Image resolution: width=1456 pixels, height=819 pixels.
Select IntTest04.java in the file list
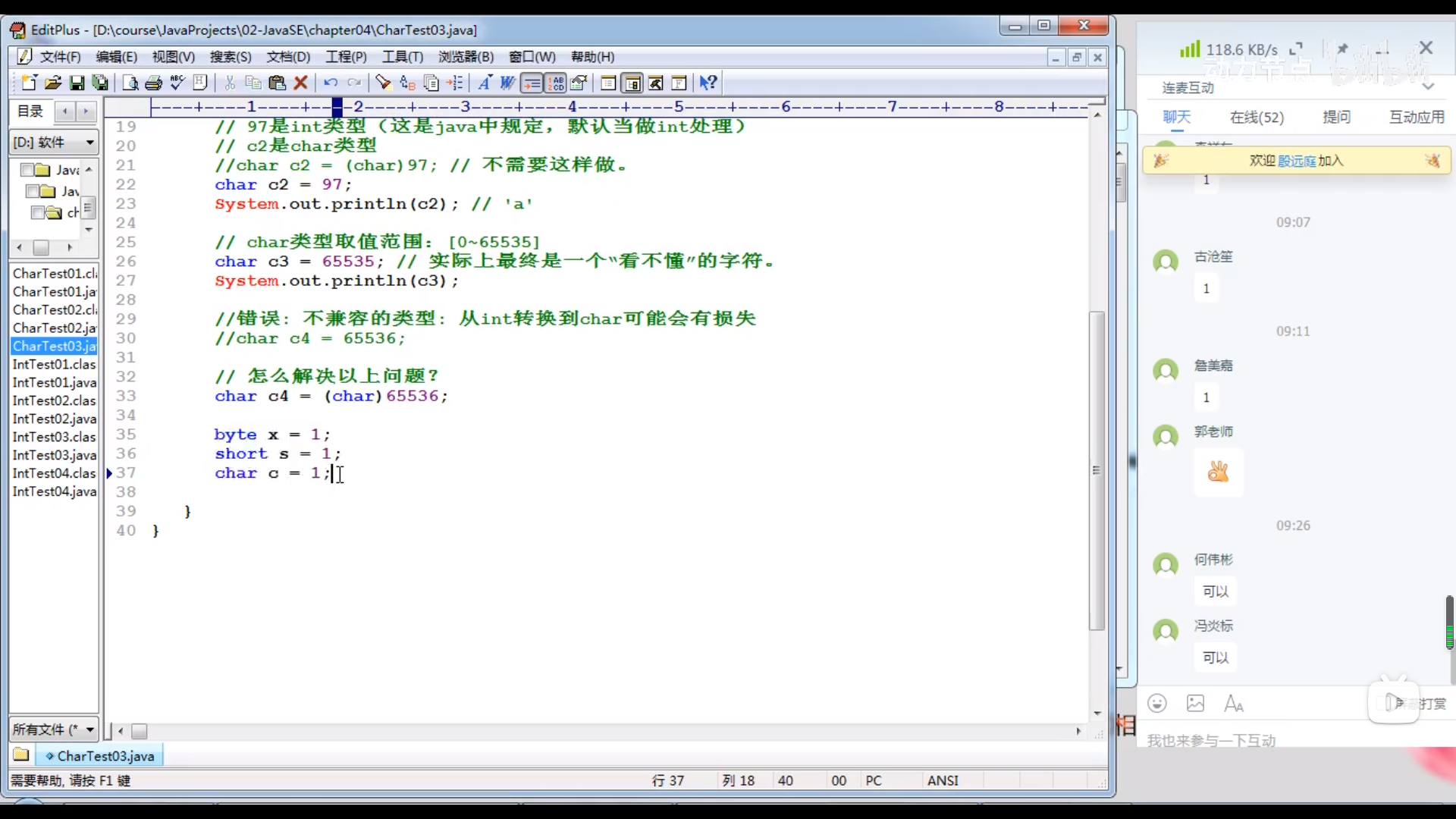point(55,491)
